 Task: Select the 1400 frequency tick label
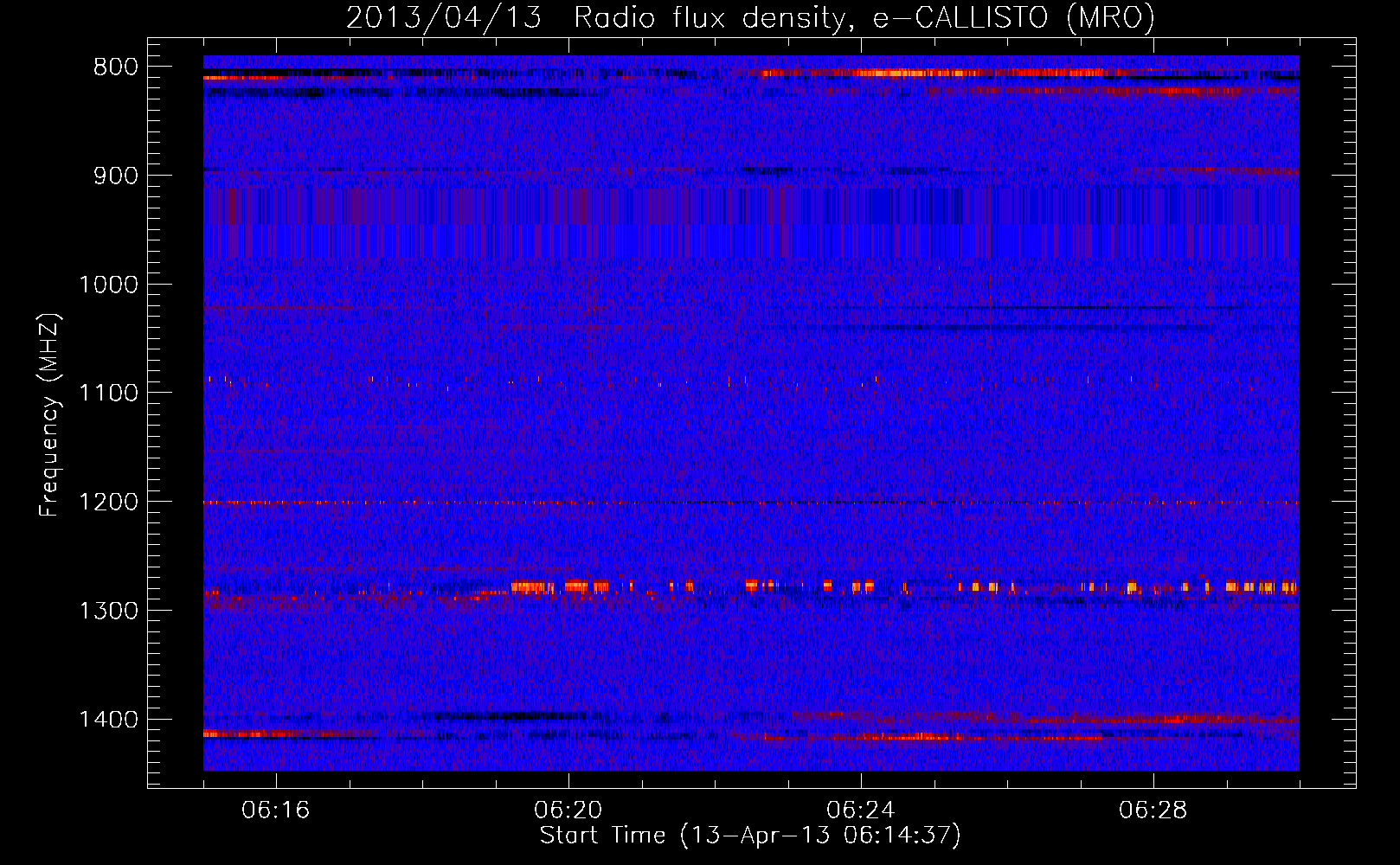108,720
